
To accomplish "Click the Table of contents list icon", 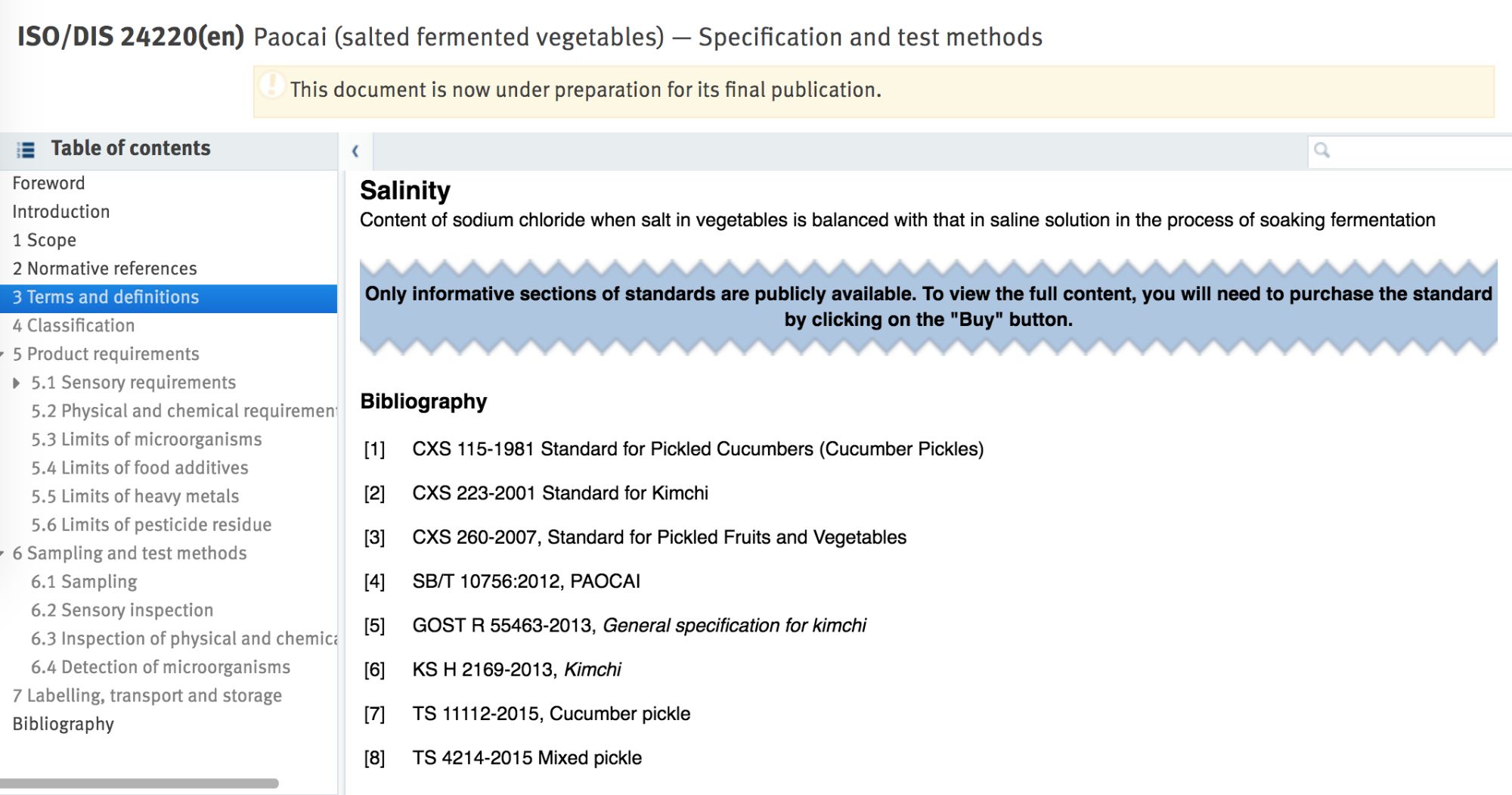I will click(26, 150).
